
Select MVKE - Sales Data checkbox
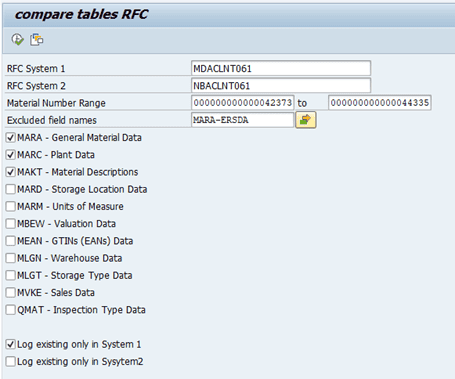11,293
